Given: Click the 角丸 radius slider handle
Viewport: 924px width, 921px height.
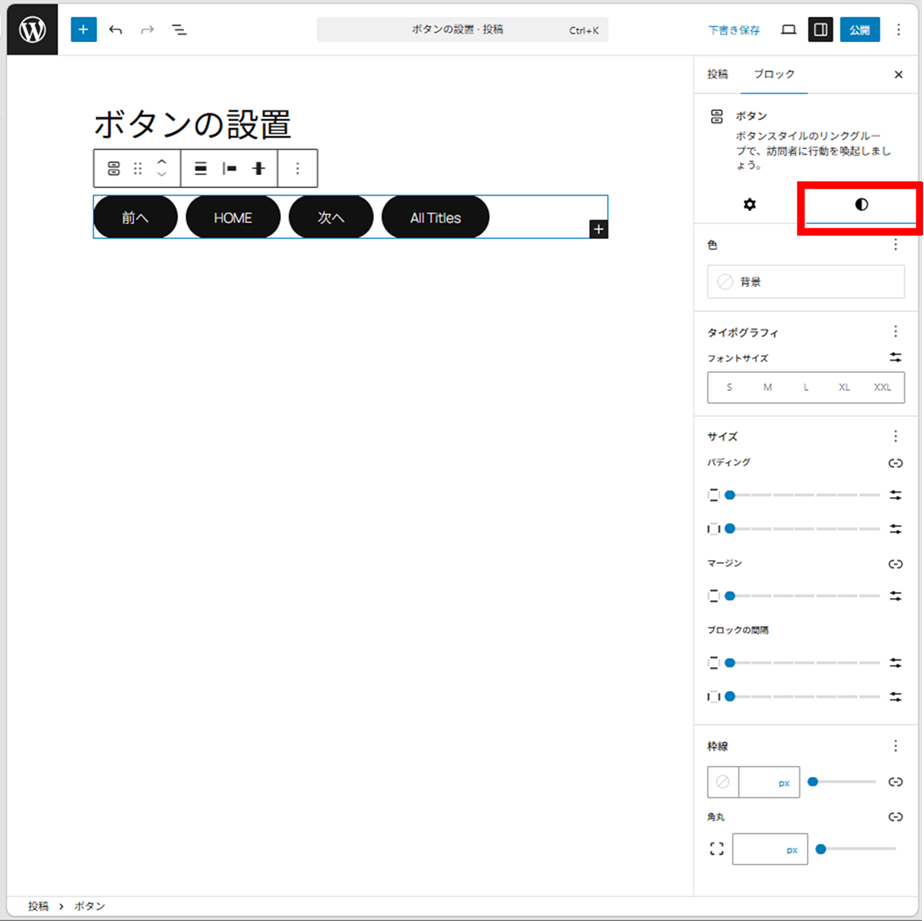Looking at the screenshot, I should pyautogui.click(x=821, y=849).
